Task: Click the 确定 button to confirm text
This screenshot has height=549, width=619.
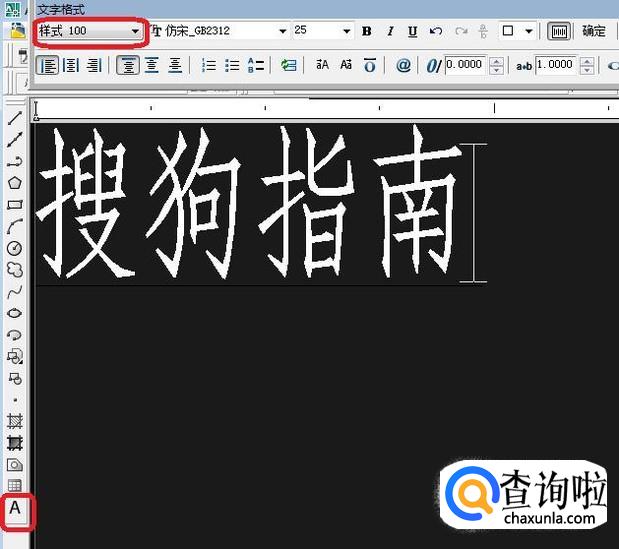Action: pos(594,31)
